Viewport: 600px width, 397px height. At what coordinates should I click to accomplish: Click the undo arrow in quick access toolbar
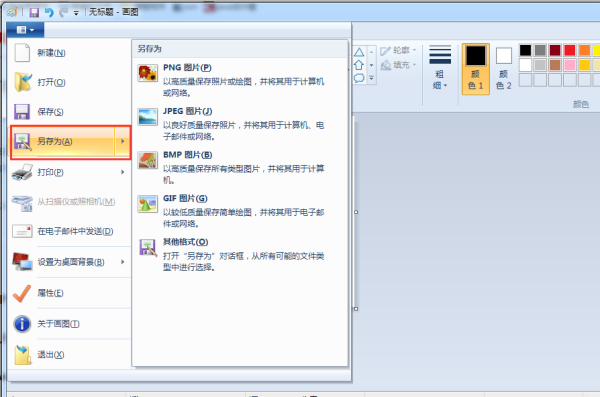tap(49, 13)
